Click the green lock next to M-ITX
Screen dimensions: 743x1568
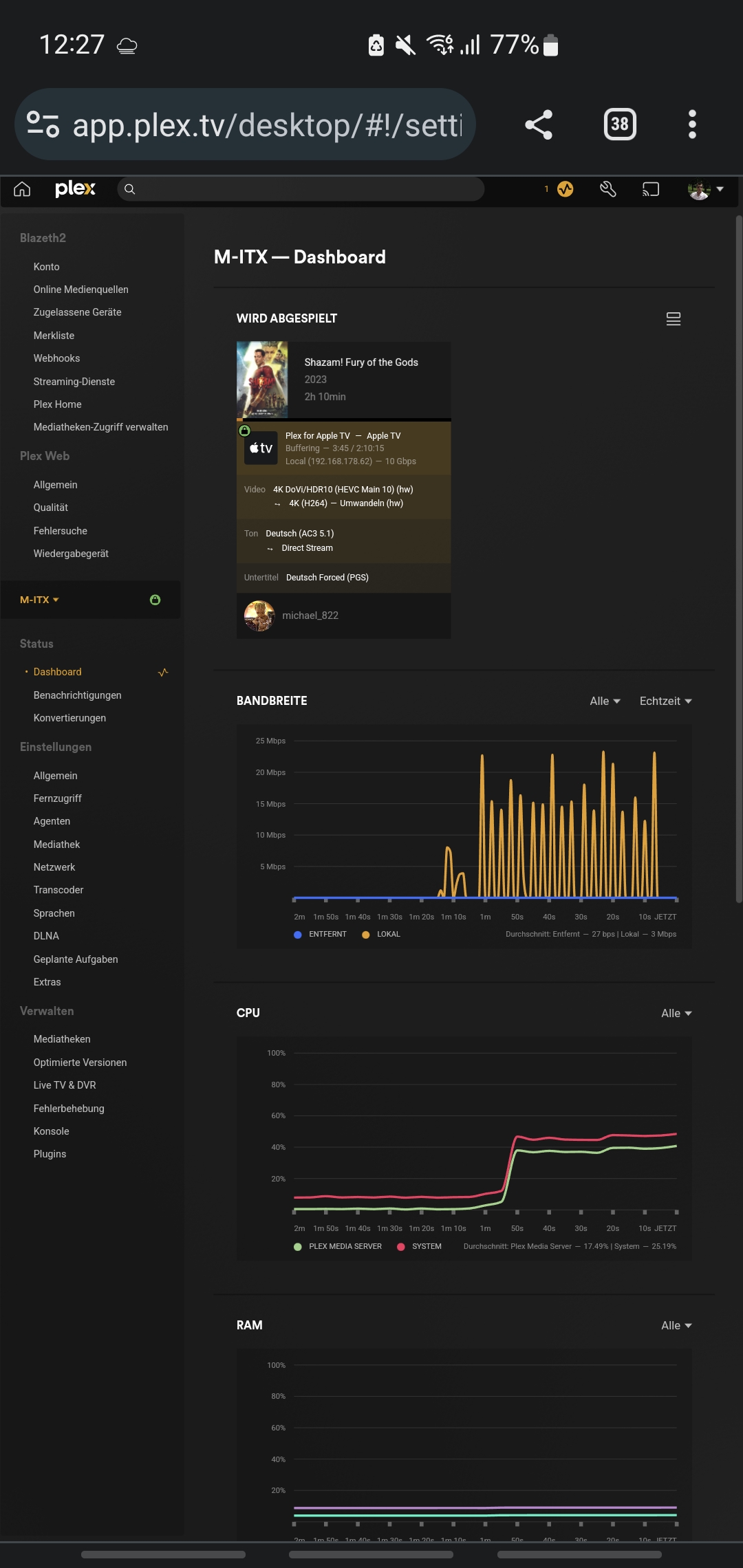155,600
